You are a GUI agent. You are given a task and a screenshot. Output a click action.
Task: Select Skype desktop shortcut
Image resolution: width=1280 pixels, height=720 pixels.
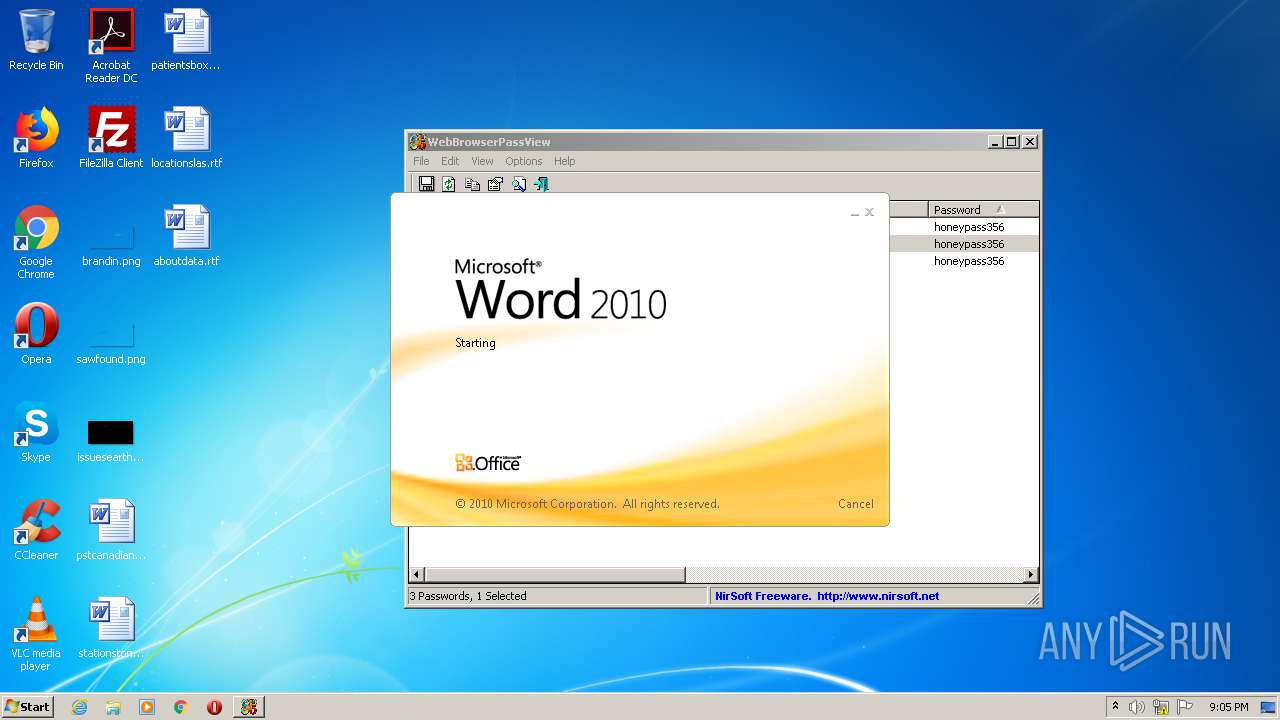[x=36, y=432]
